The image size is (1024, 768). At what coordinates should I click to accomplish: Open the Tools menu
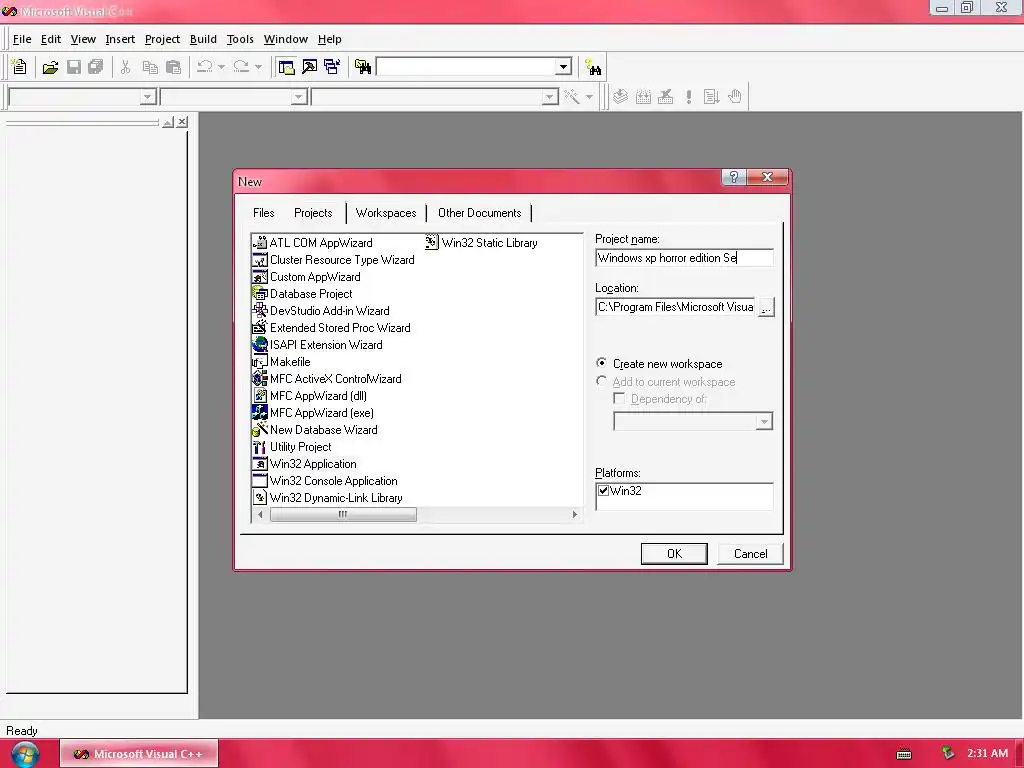click(240, 39)
